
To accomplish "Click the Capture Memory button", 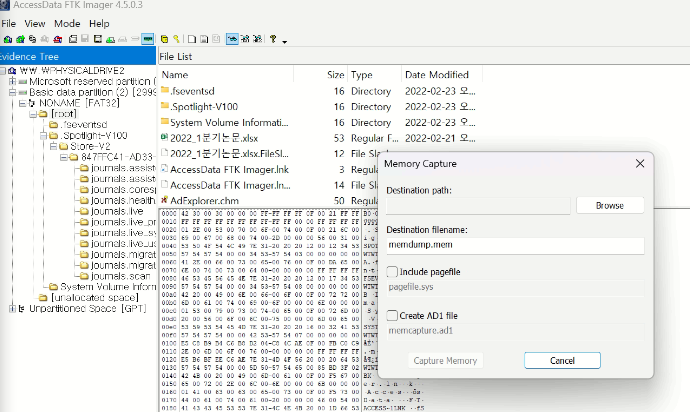I will (x=445, y=360).
